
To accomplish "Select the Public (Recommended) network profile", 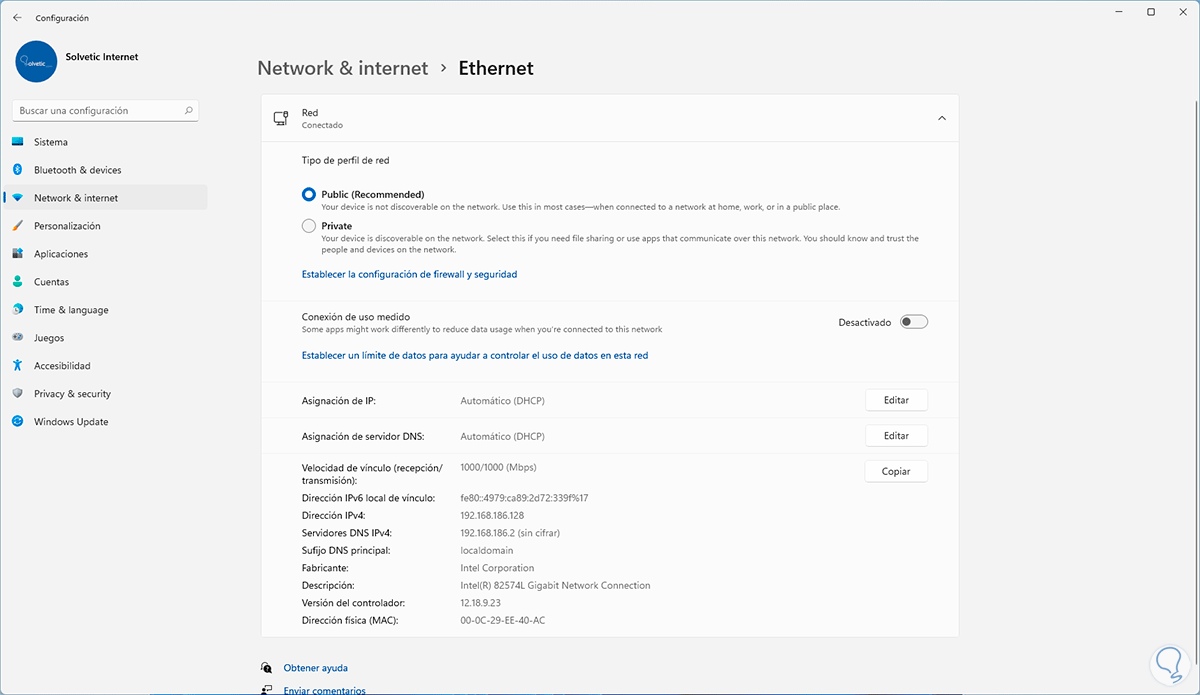I will tap(309, 194).
